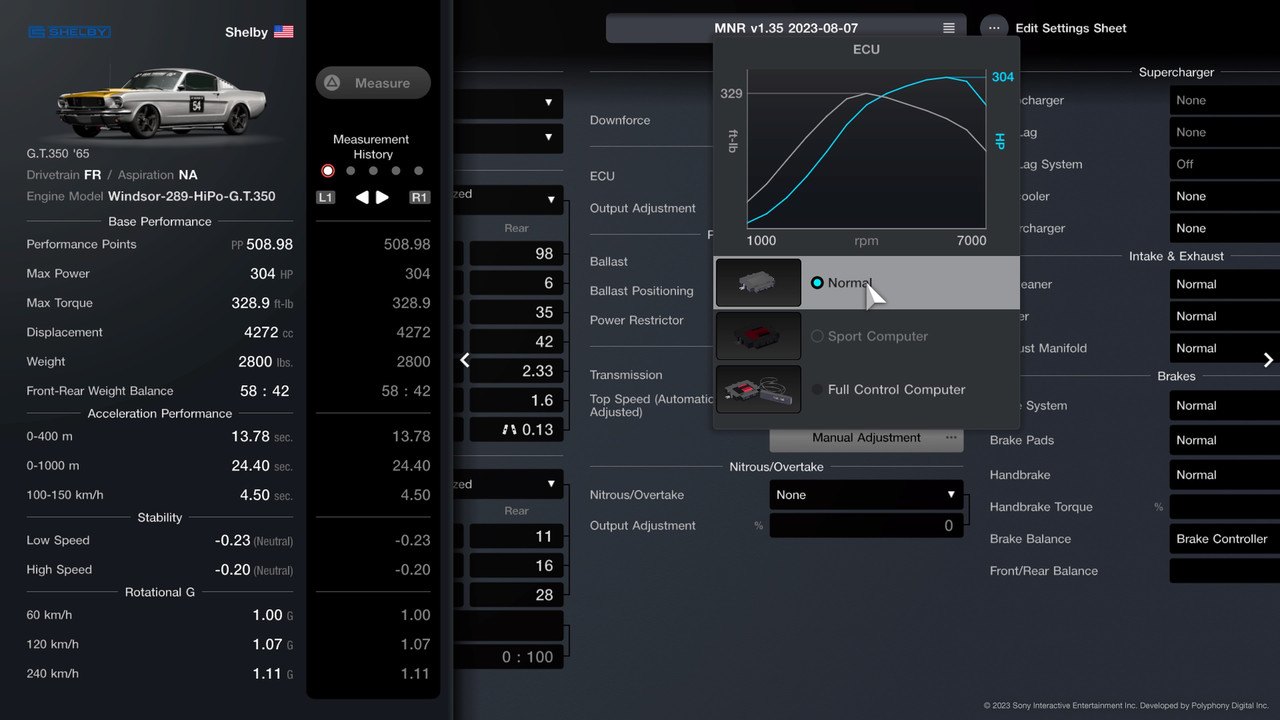
Task: Open the Brake Balance Brake Controller dropdown
Action: [x=1225, y=539]
